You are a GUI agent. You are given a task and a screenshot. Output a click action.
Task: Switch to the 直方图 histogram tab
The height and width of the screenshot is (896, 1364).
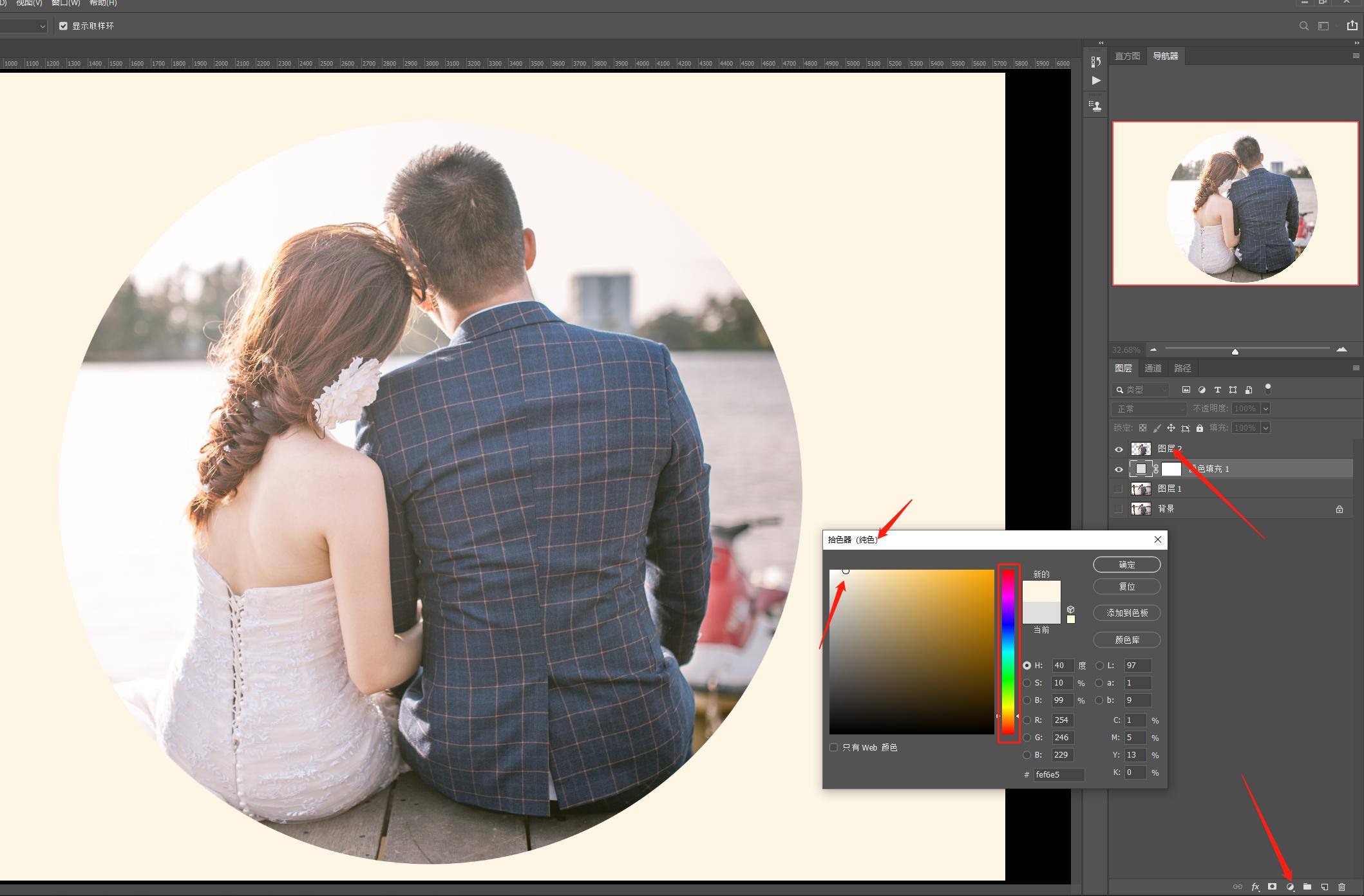click(x=1127, y=56)
